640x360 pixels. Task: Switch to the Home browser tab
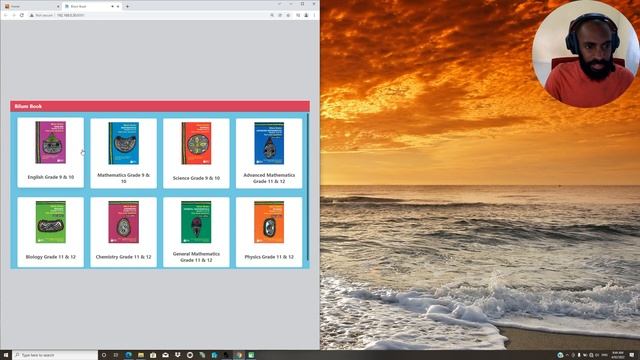(x=32, y=7)
